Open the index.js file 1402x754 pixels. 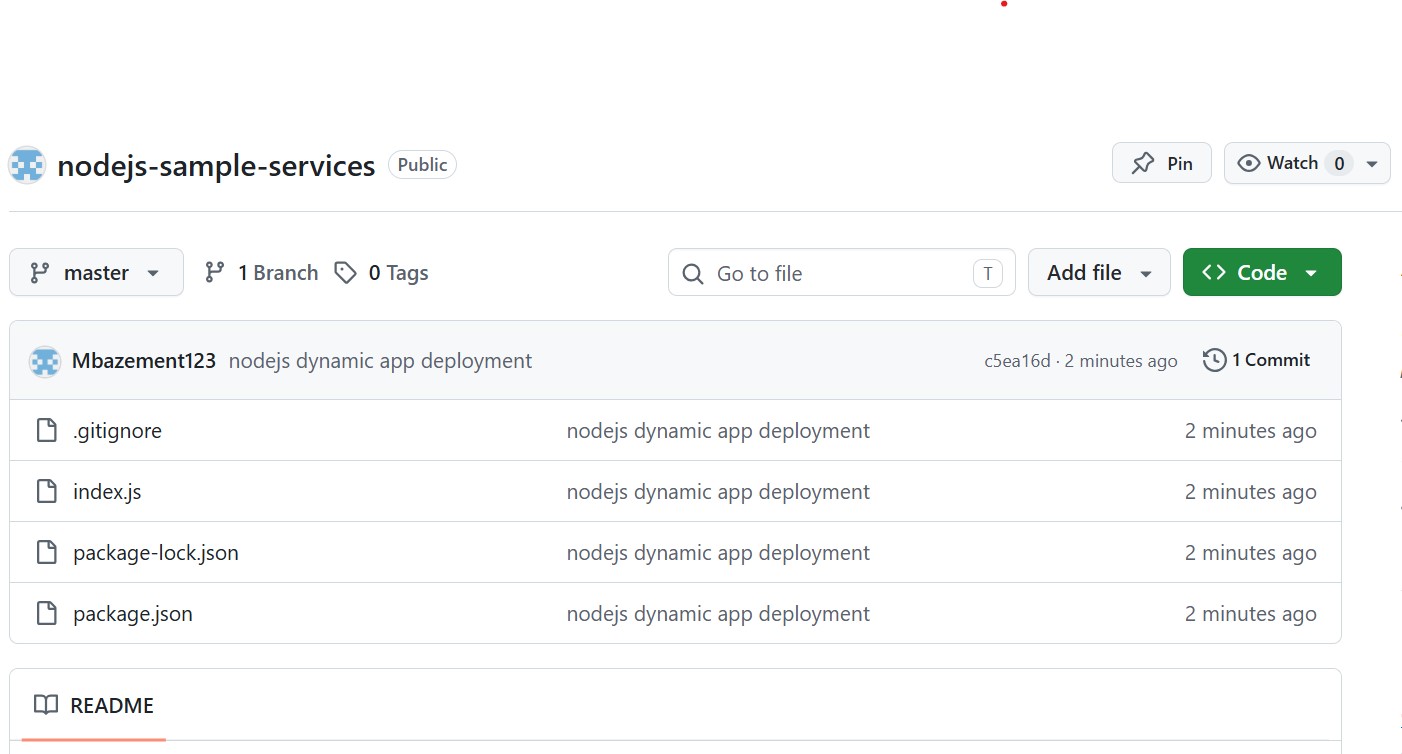pyautogui.click(x=107, y=492)
